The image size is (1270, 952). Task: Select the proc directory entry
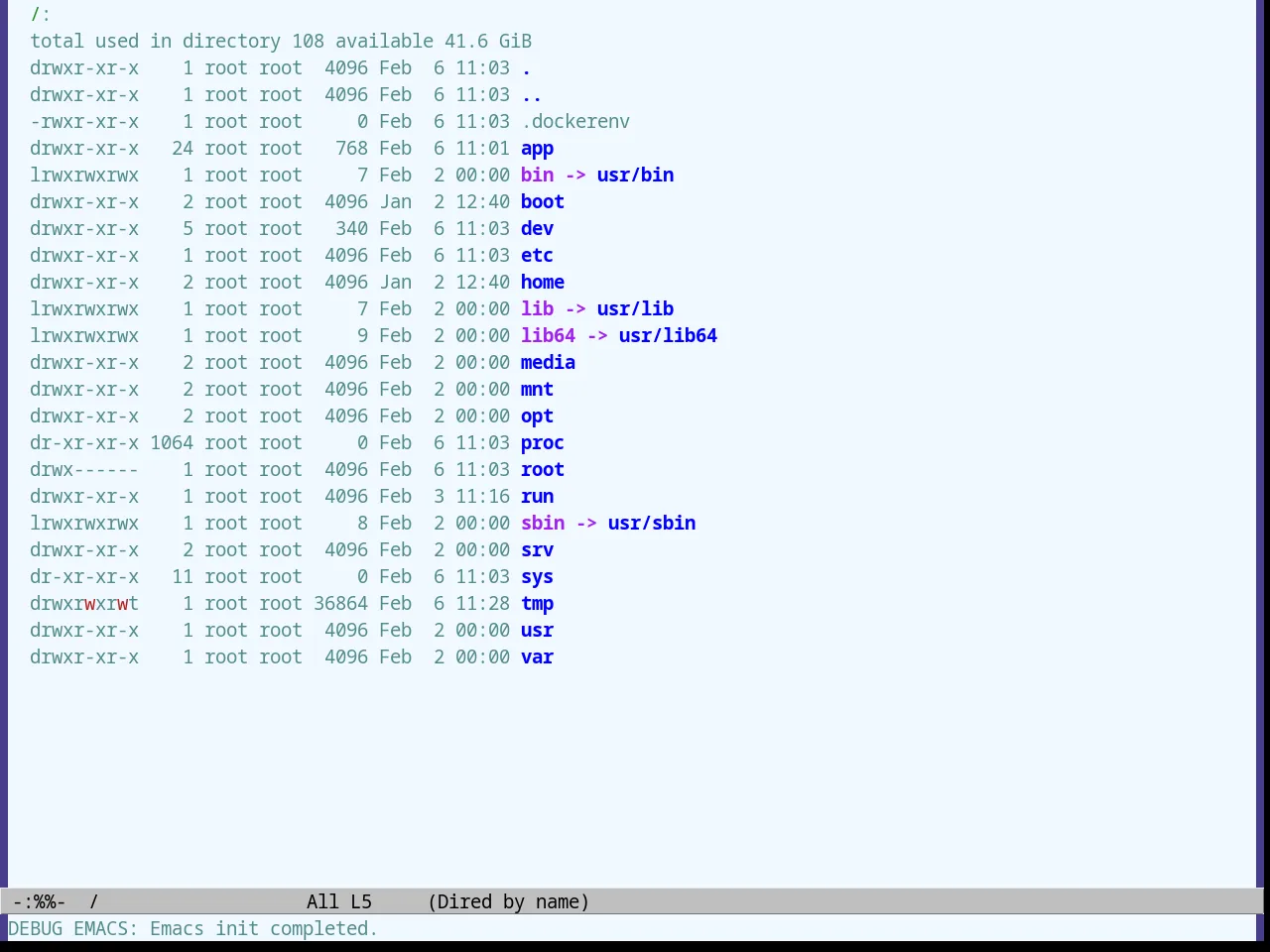543,443
